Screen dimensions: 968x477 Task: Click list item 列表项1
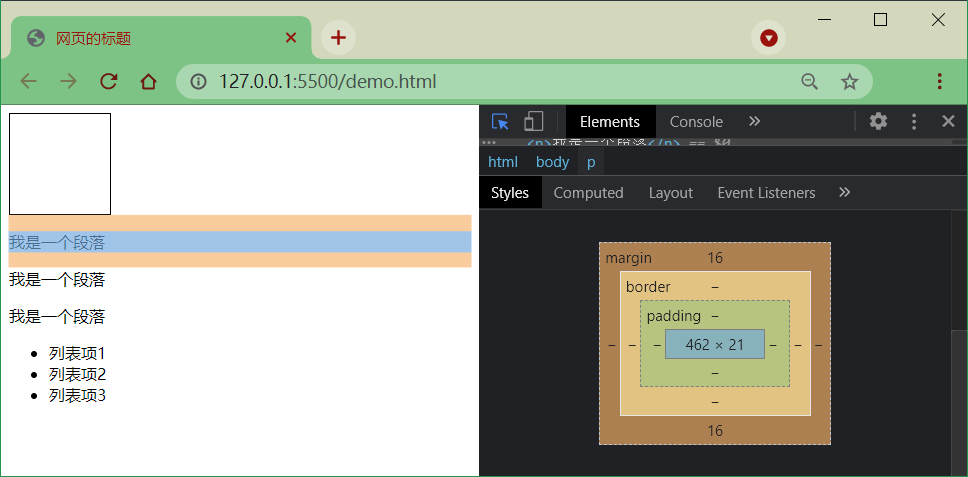[77, 354]
